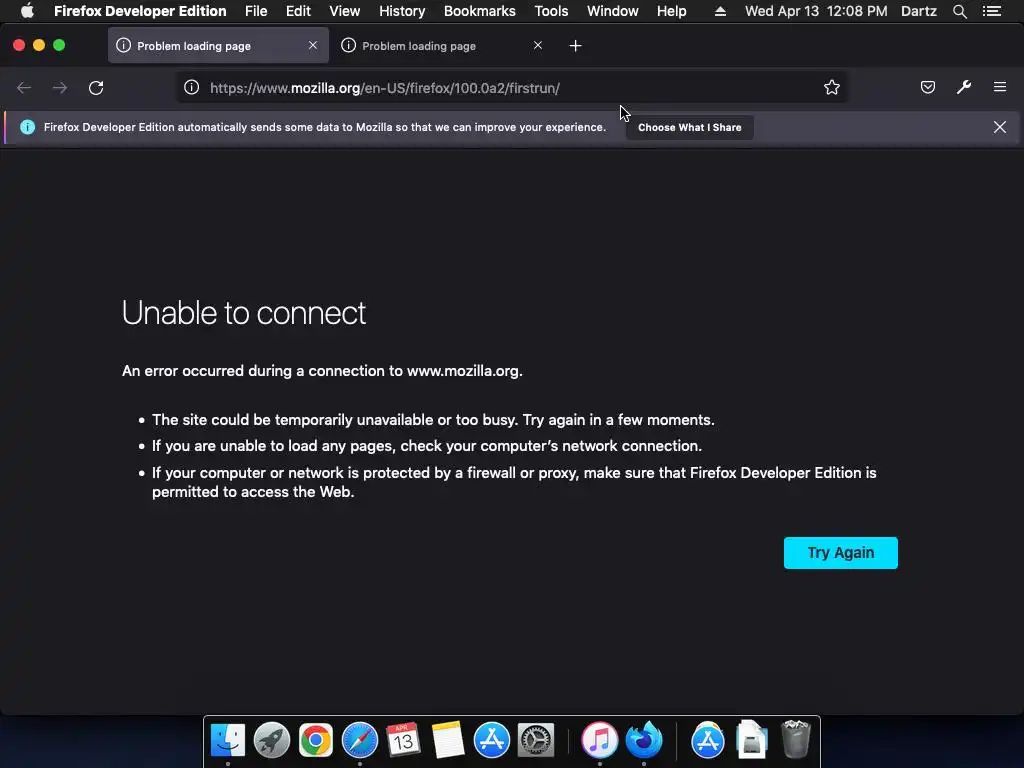The width and height of the screenshot is (1024, 768).
Task: Open the document stack beside Trash
Action: [x=752, y=740]
